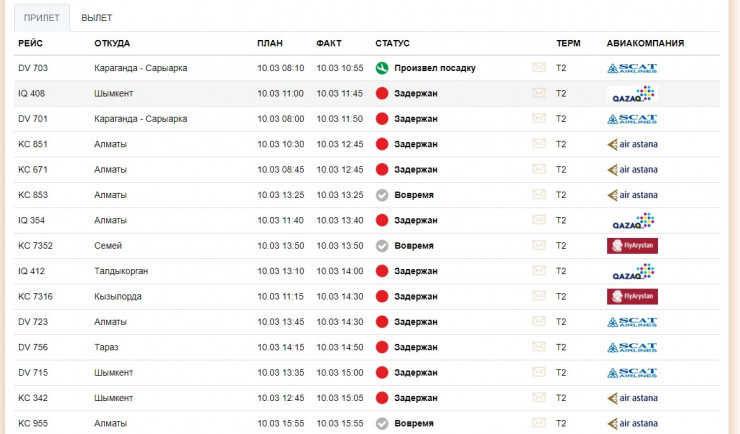Click green landed status icon for DV 703
The image size is (740, 434).
[x=381, y=68]
